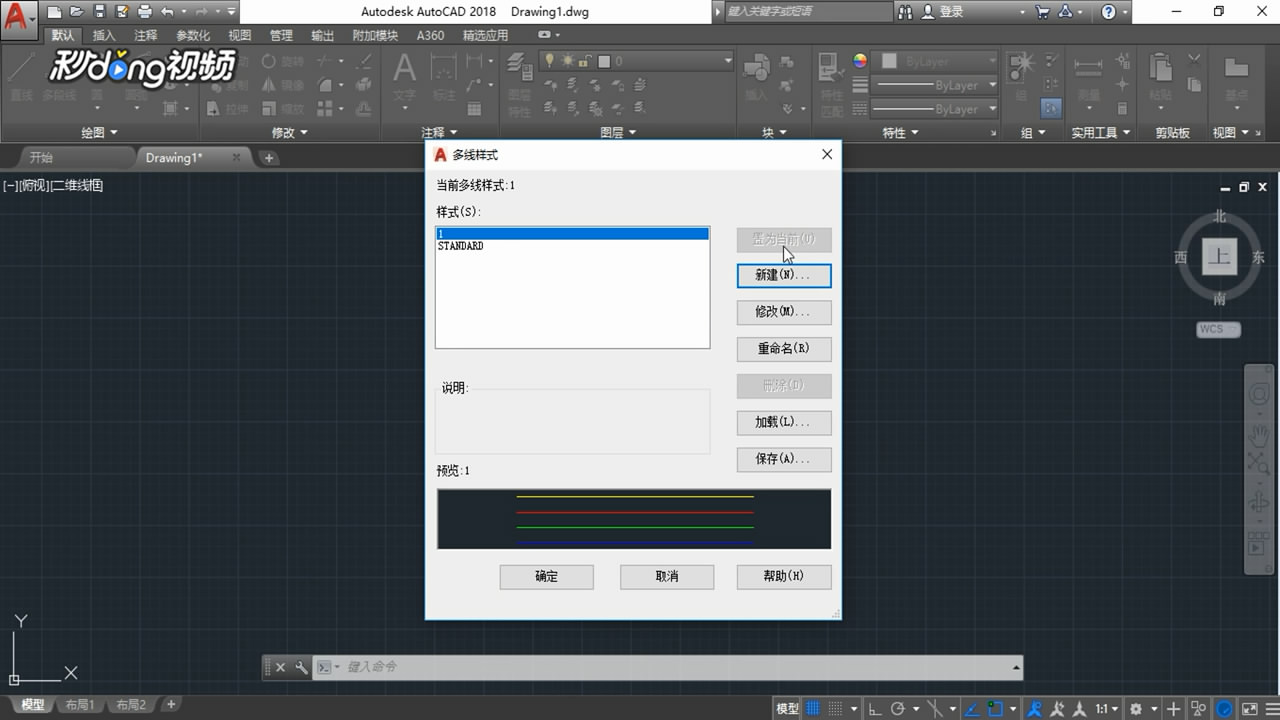Click the Open file icon in quick access toolbar

point(76,12)
